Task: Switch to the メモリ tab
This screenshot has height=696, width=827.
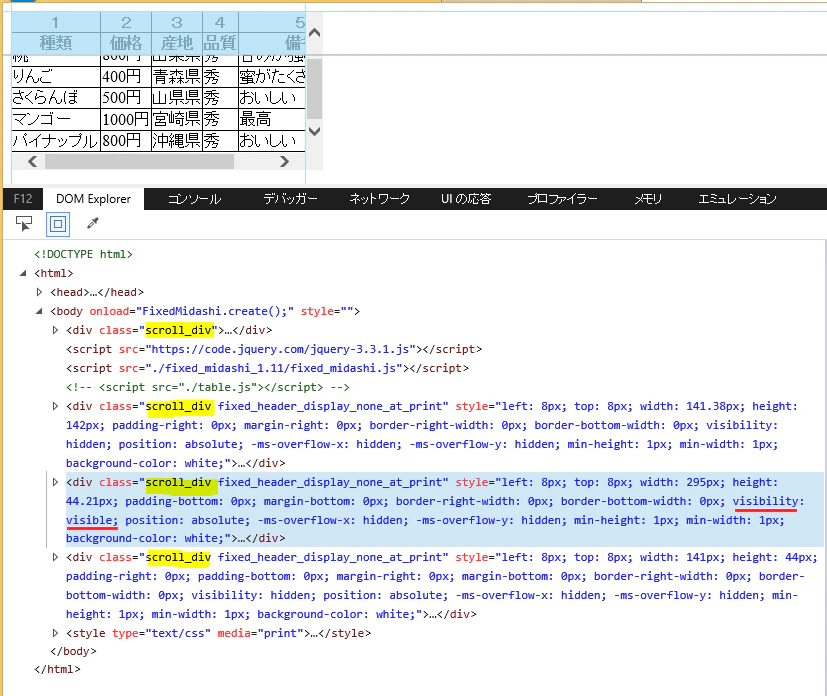Action: click(x=648, y=199)
